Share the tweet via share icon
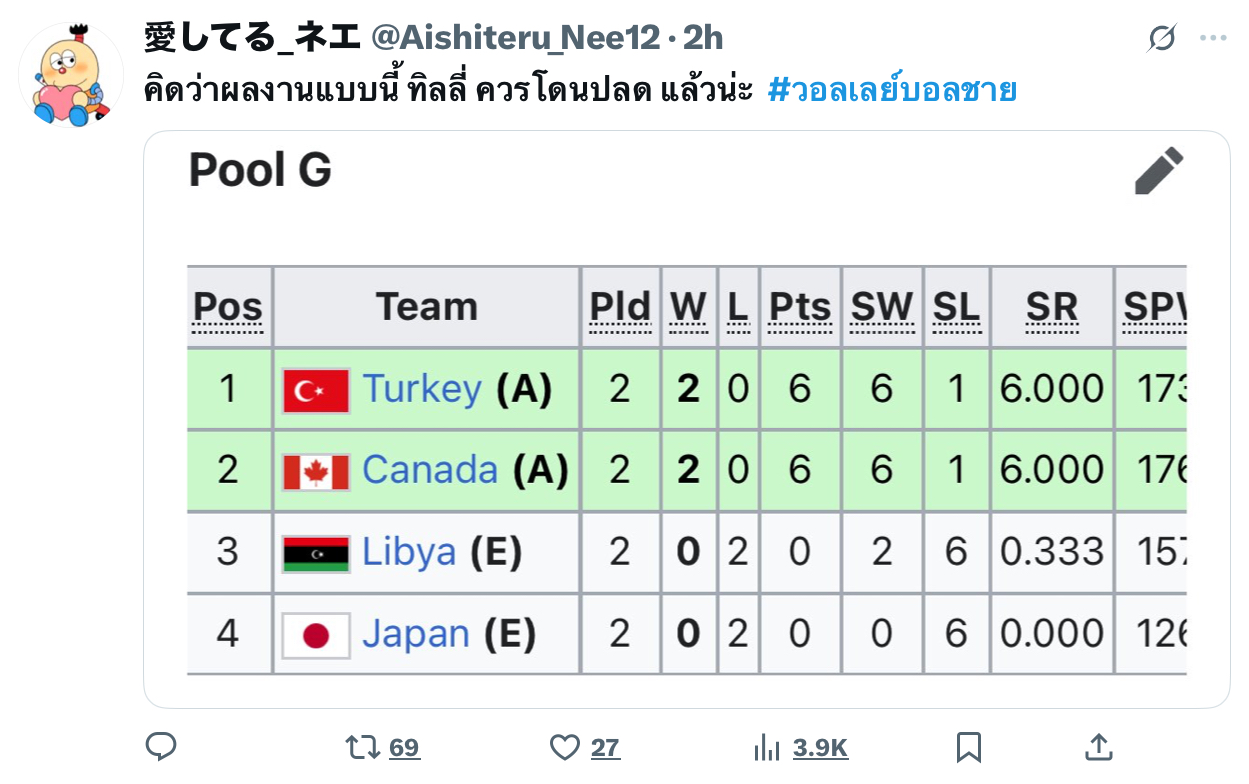 tap(1098, 747)
